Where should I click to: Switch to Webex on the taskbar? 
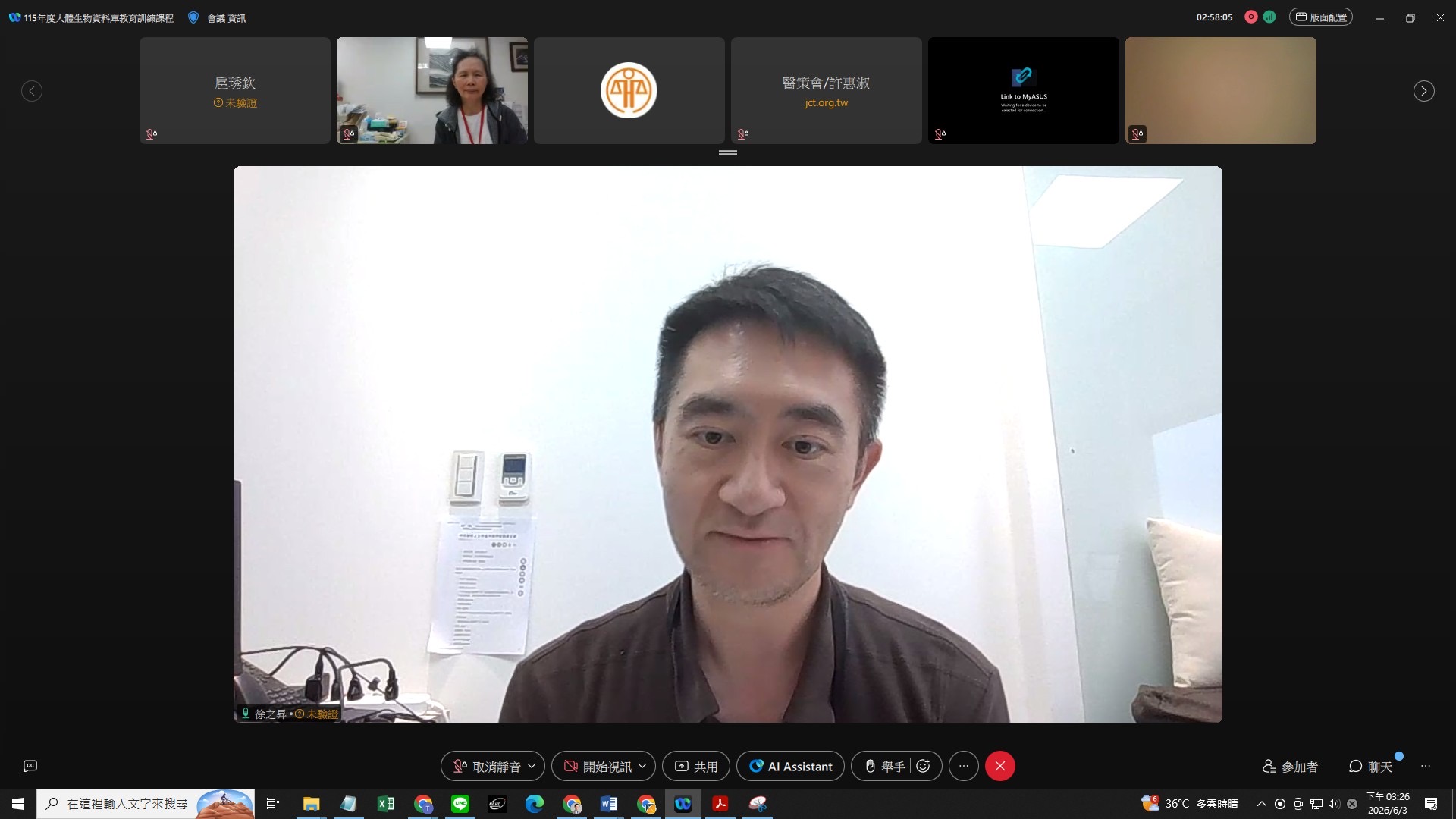[683, 804]
